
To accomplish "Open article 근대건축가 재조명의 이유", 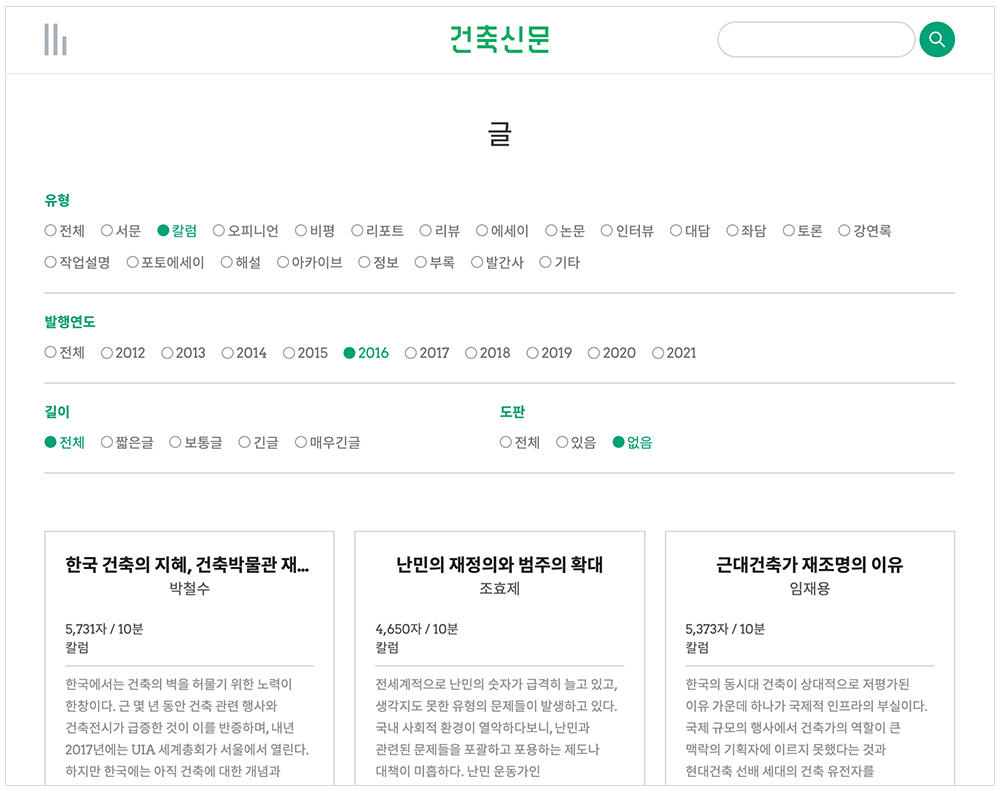I will coord(809,565).
